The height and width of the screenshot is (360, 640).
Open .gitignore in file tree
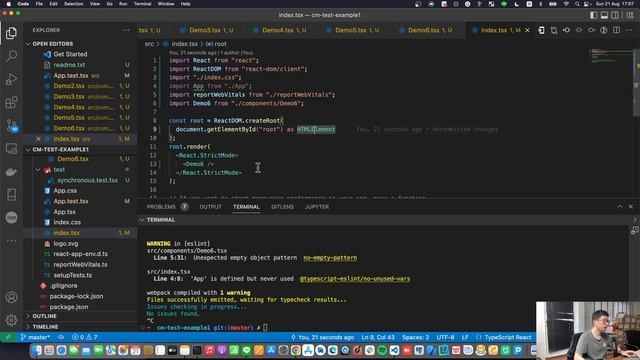63,286
